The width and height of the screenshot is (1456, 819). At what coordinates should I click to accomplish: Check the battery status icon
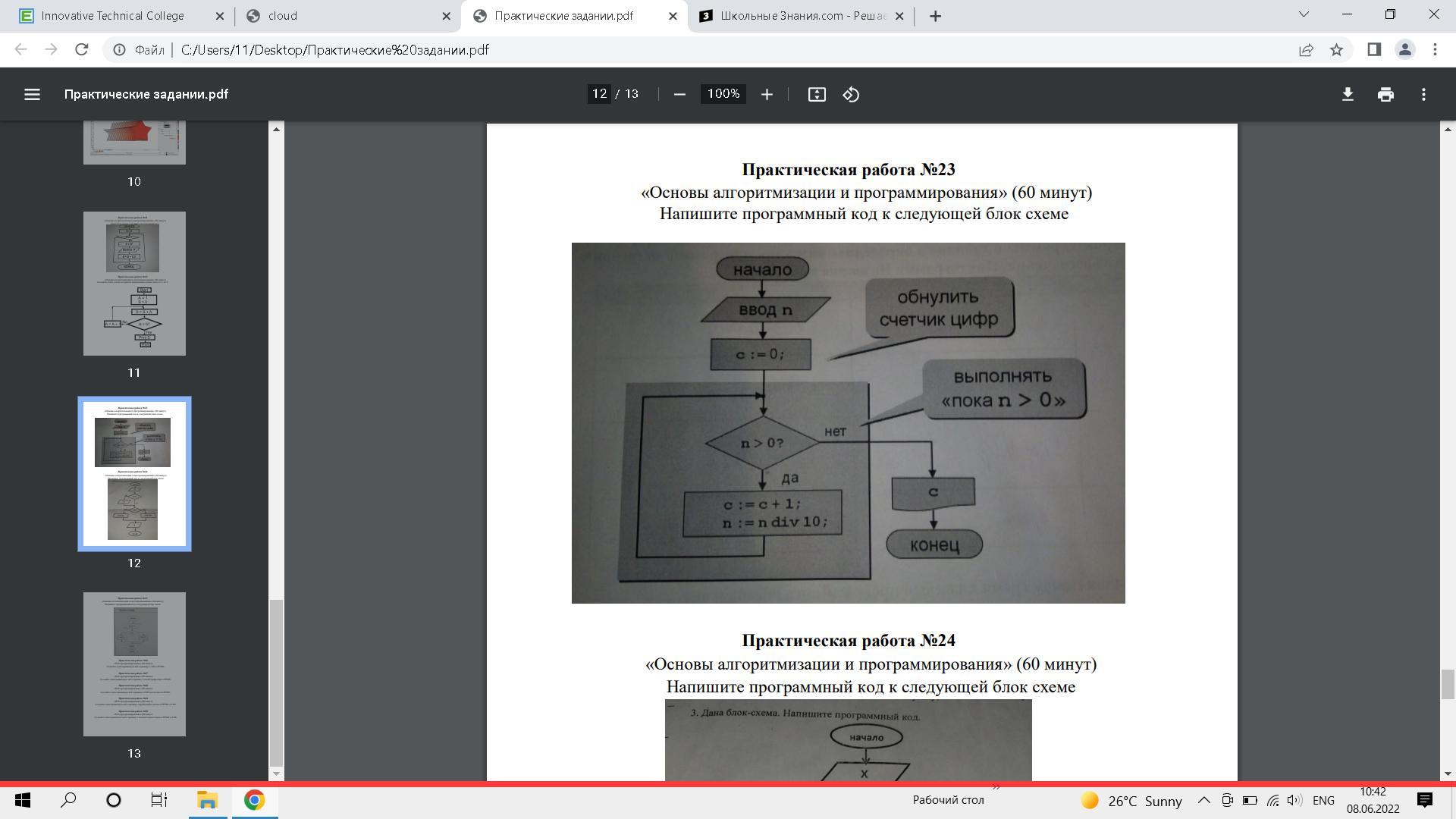click(1250, 800)
